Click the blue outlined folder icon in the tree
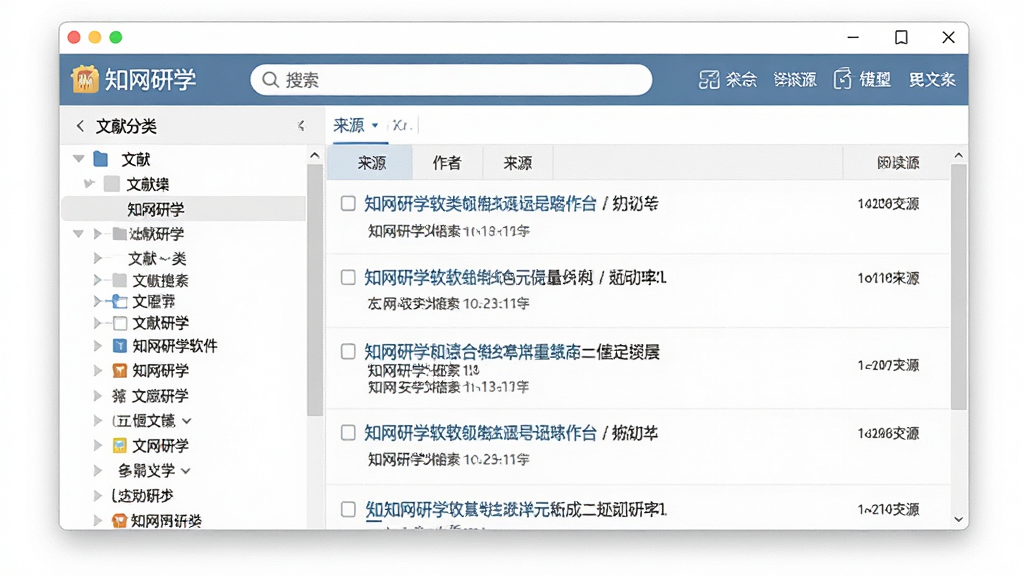This screenshot has height=576, width=1024. 119,301
